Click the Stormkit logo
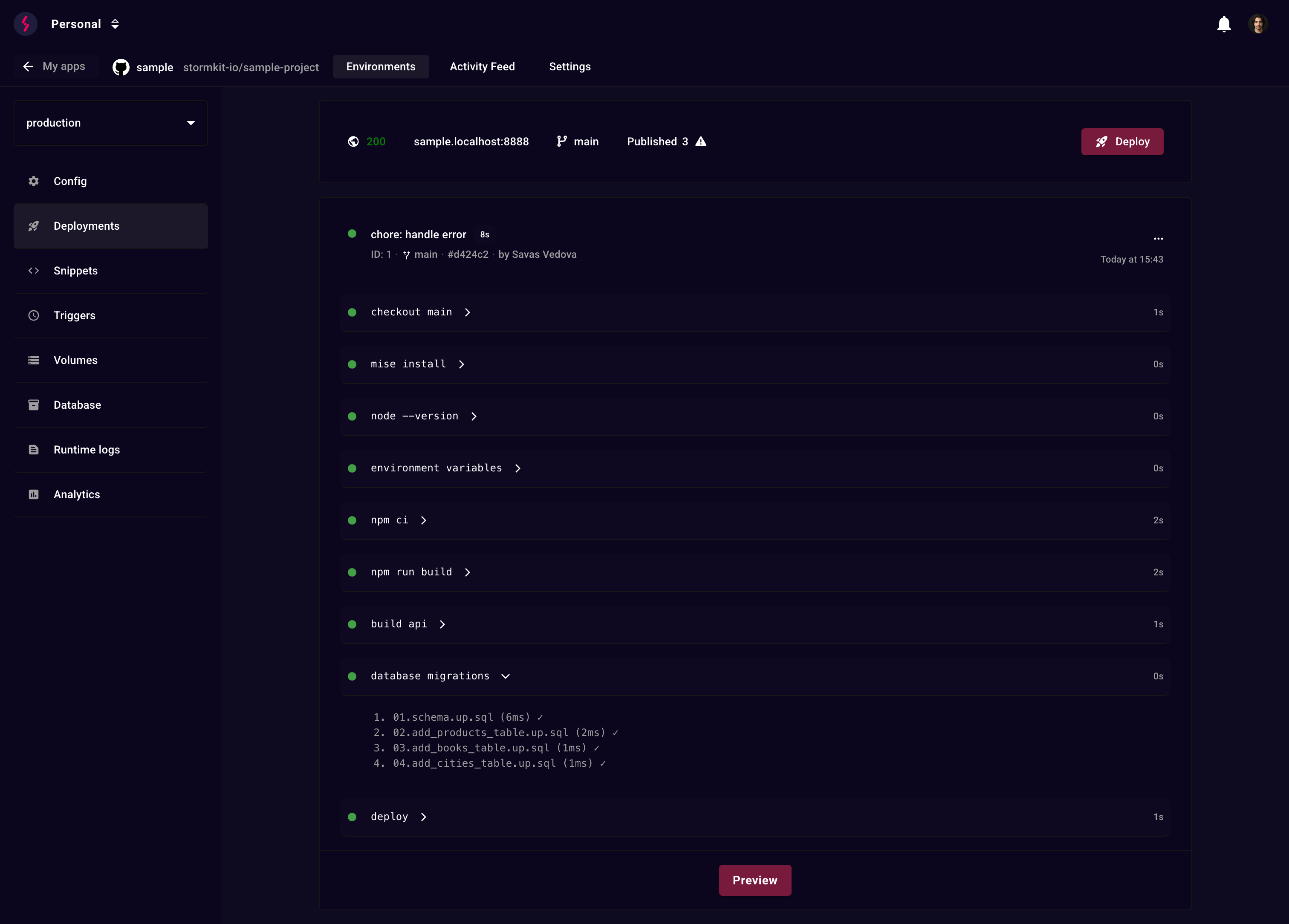 click(26, 23)
